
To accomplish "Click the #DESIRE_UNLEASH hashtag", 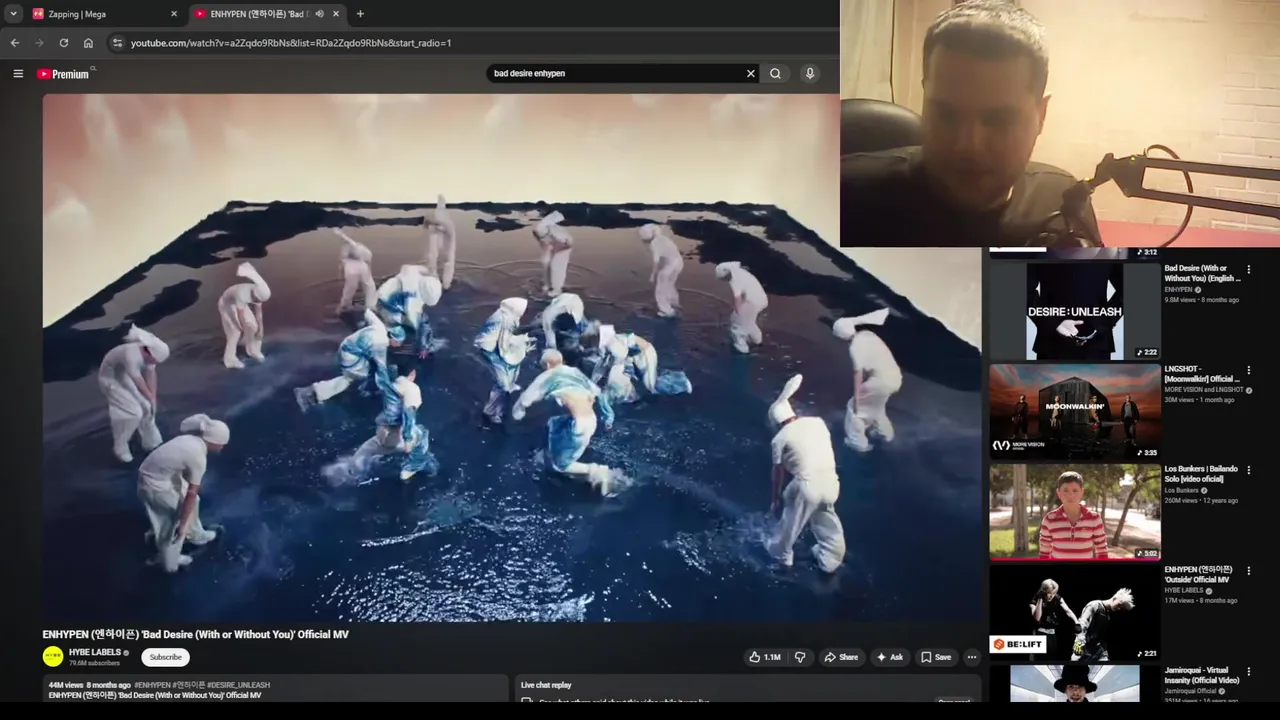I will coord(238,685).
